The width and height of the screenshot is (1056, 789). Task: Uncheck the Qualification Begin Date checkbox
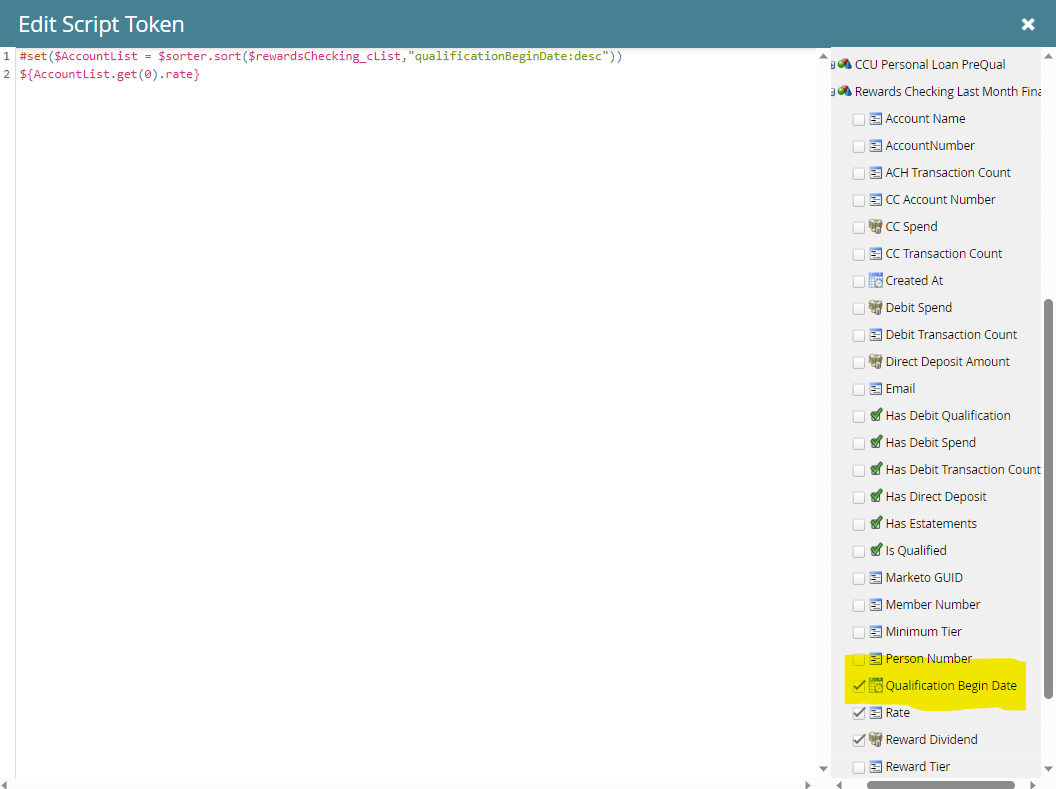tap(859, 686)
